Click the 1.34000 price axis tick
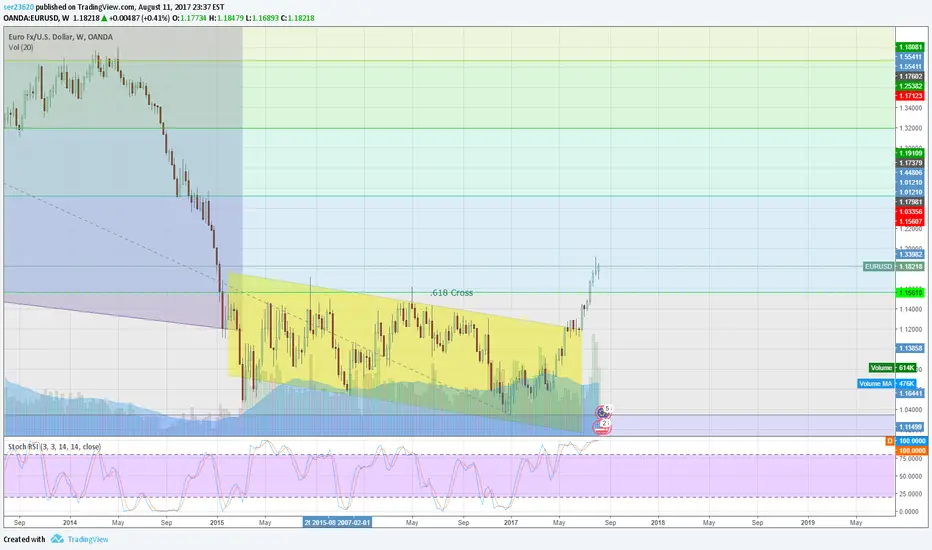932x550 pixels. click(x=910, y=108)
